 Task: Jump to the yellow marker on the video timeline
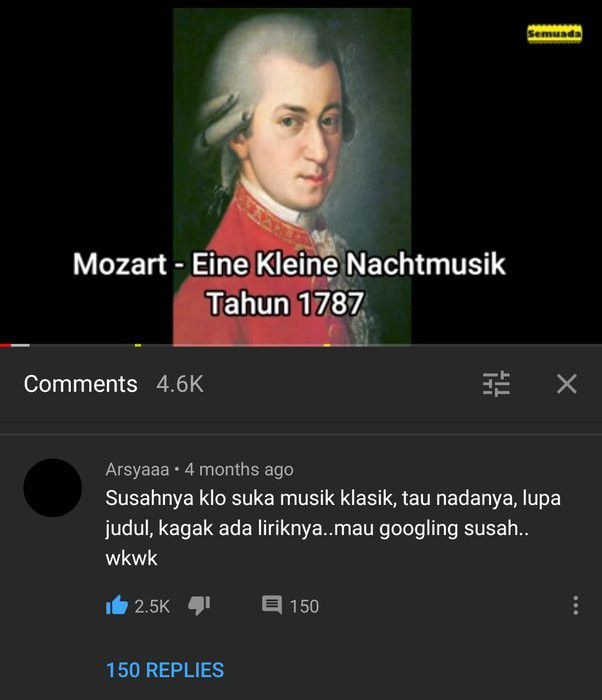point(138,345)
